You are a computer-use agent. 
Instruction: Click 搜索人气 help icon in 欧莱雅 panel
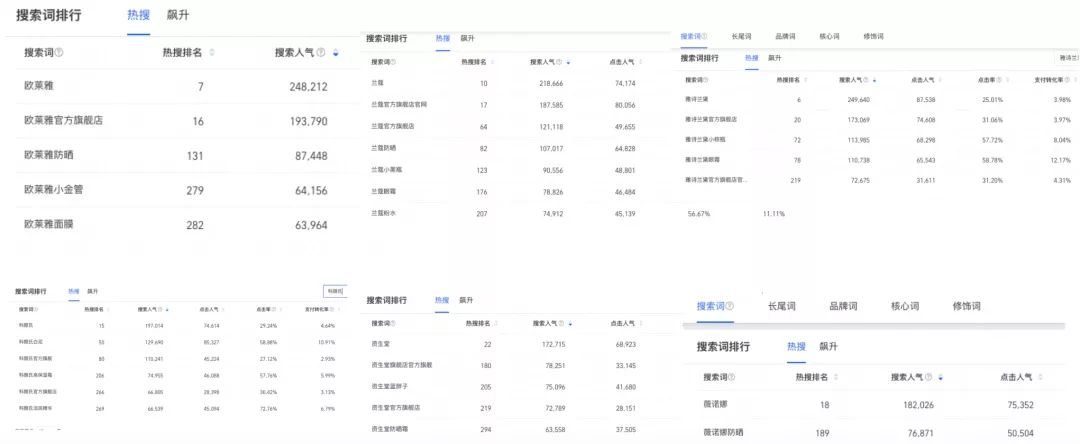(x=321, y=52)
